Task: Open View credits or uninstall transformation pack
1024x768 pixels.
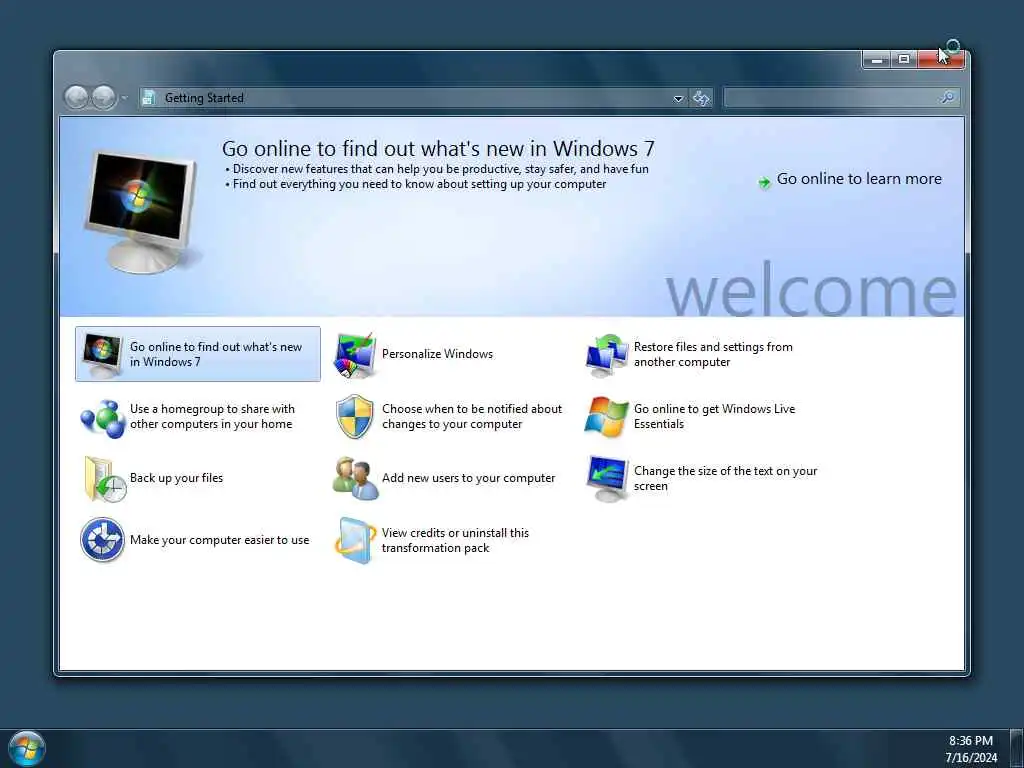Action: (455, 540)
